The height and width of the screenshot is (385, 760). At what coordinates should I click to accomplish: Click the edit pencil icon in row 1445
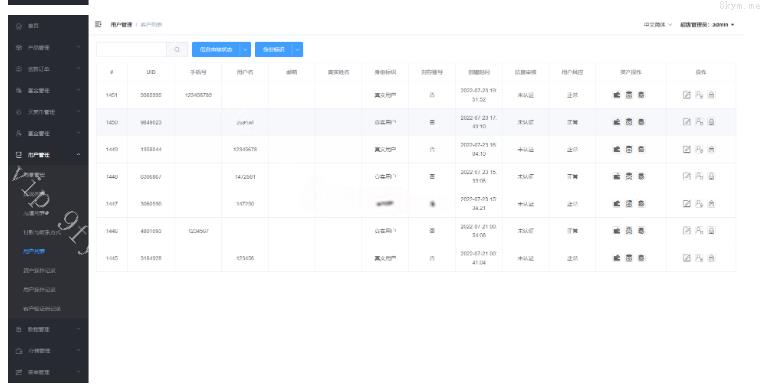(x=686, y=258)
